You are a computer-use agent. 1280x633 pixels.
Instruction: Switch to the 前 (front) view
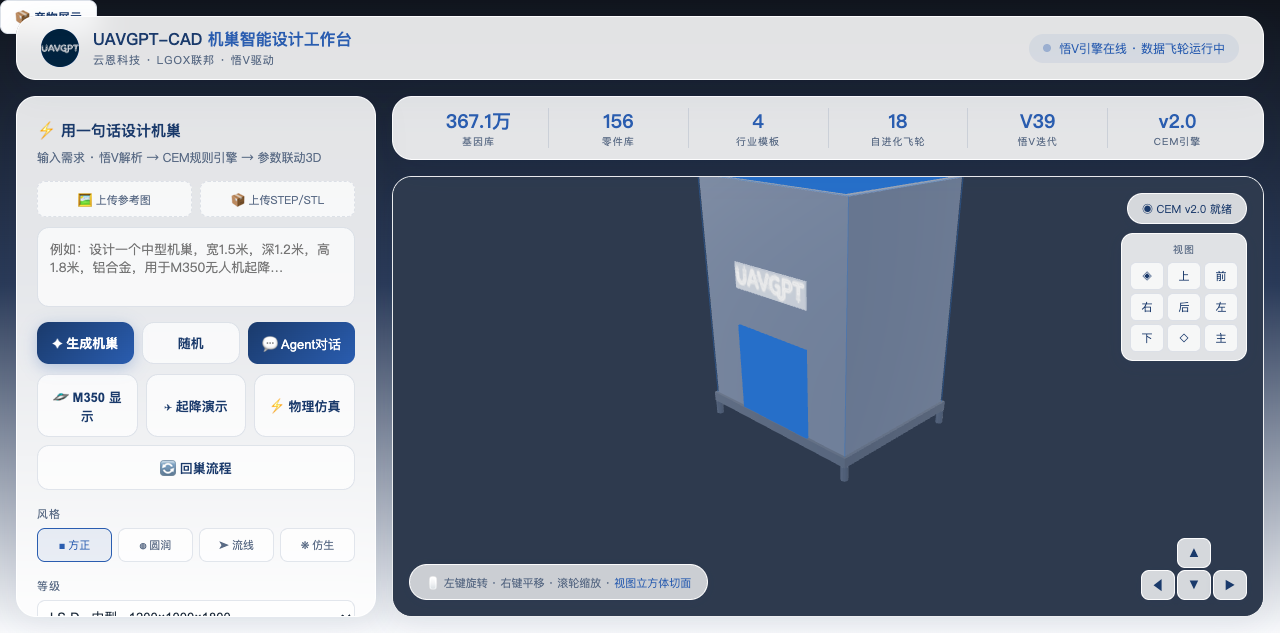[1221, 276]
